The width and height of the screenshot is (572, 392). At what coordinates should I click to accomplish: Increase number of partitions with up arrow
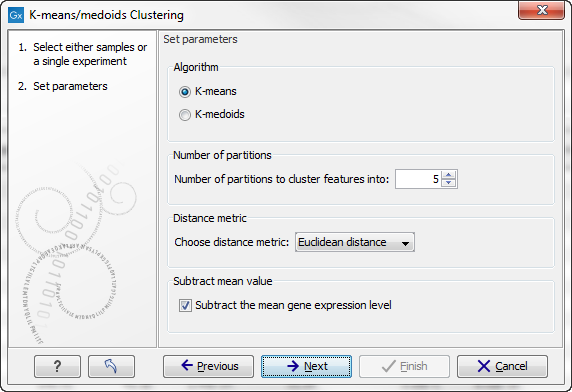point(448,175)
